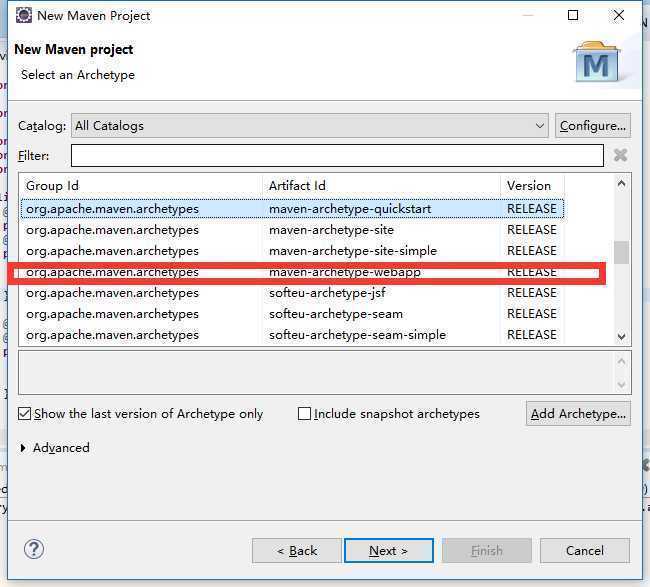Focus the Filter text field
This screenshot has height=587, width=650.
point(337,155)
